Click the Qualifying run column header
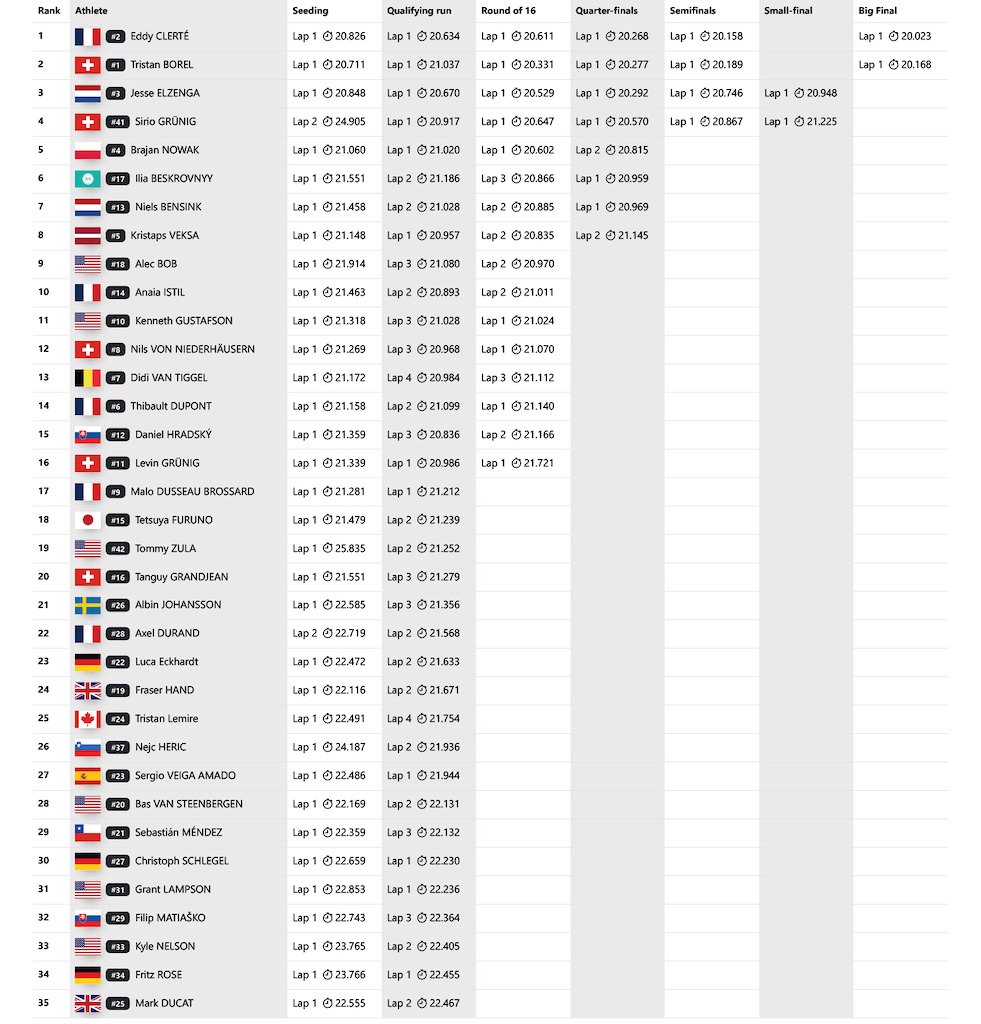Screen dimensions: 981x1024 (419, 10)
